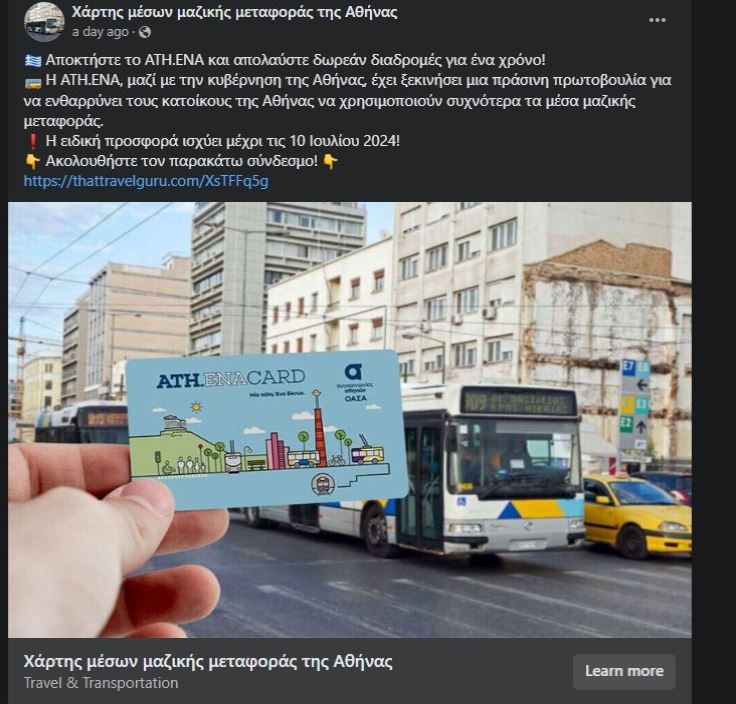
Task: Click the Learn more button
Action: tap(624, 671)
